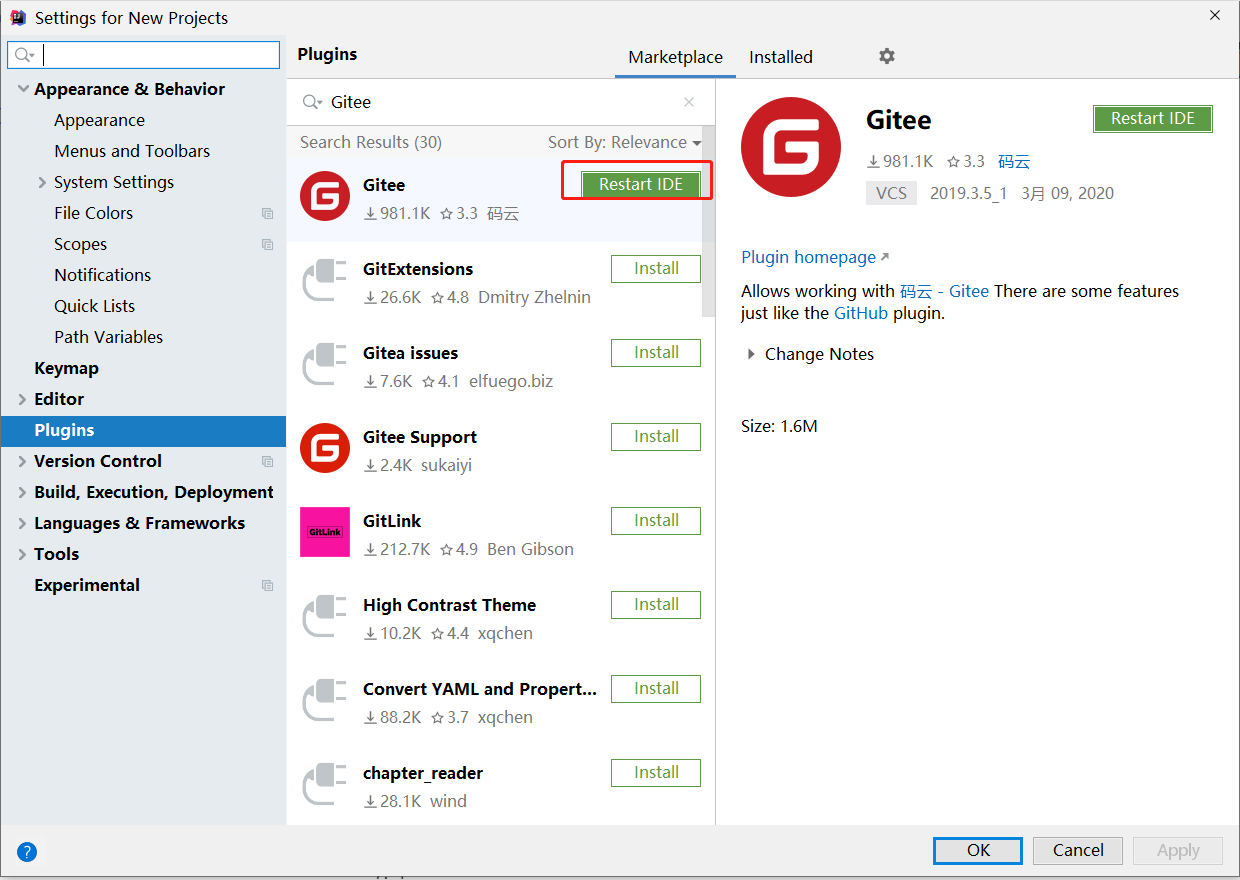Expand the Change Notes disclosure triangle

(751, 354)
